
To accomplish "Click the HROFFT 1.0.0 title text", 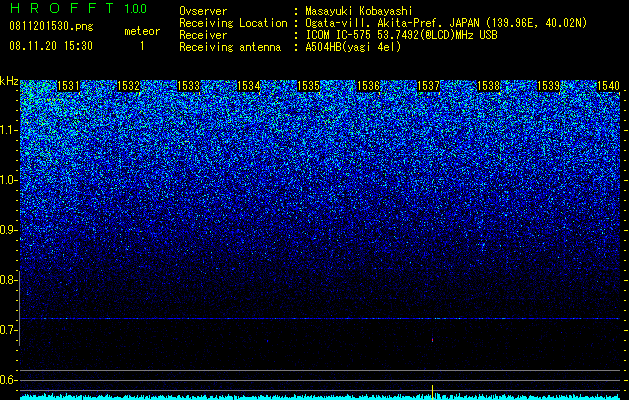I will (78, 8).
